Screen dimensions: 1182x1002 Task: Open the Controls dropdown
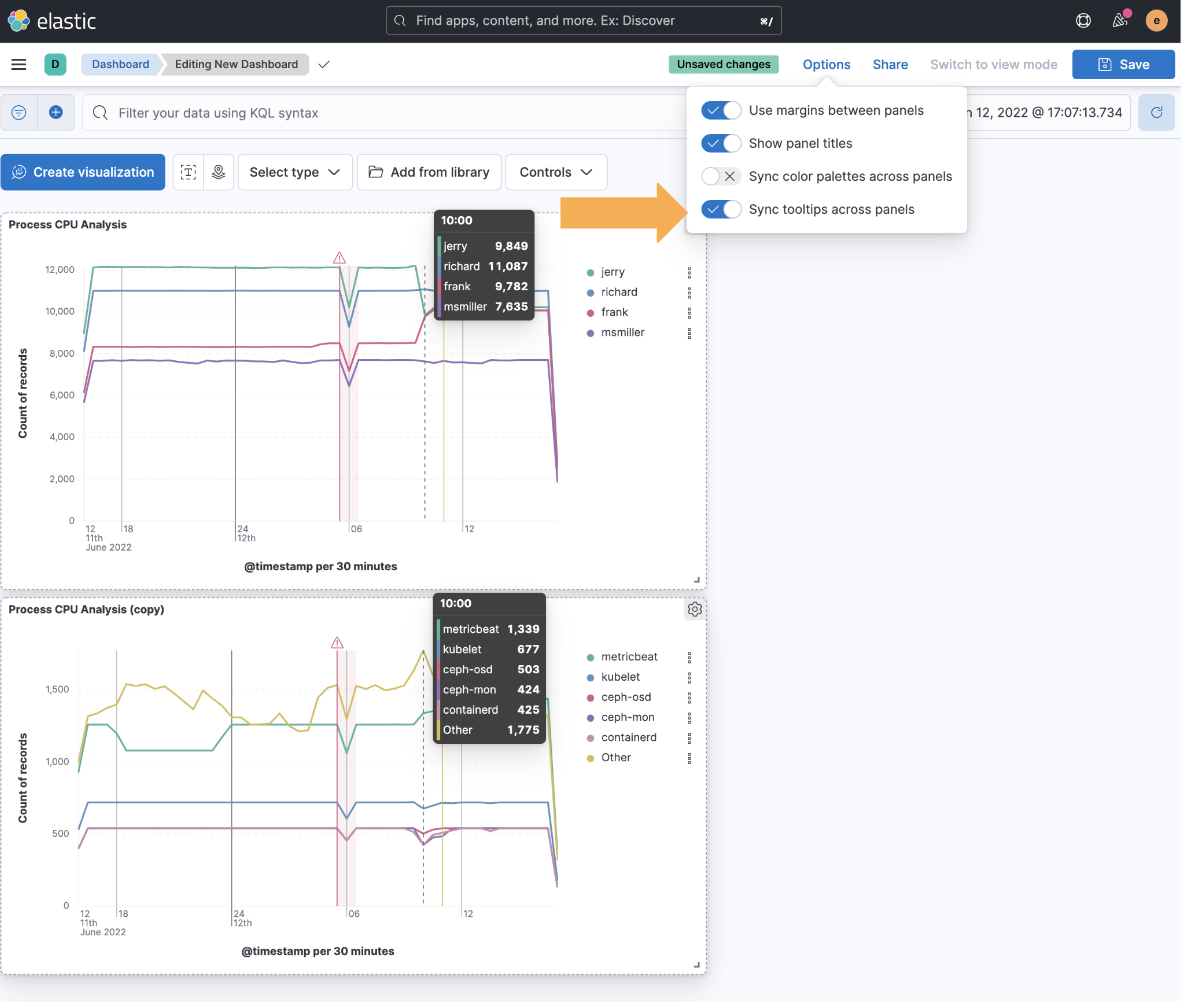556,172
